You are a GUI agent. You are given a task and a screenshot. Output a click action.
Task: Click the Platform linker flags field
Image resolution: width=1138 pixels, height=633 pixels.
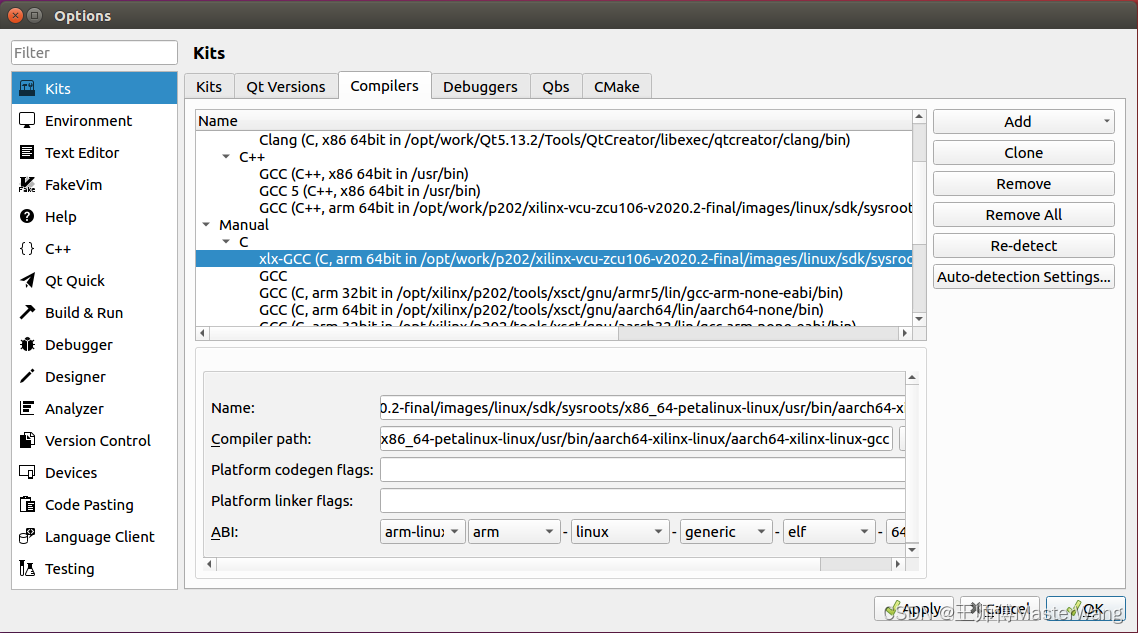(642, 501)
